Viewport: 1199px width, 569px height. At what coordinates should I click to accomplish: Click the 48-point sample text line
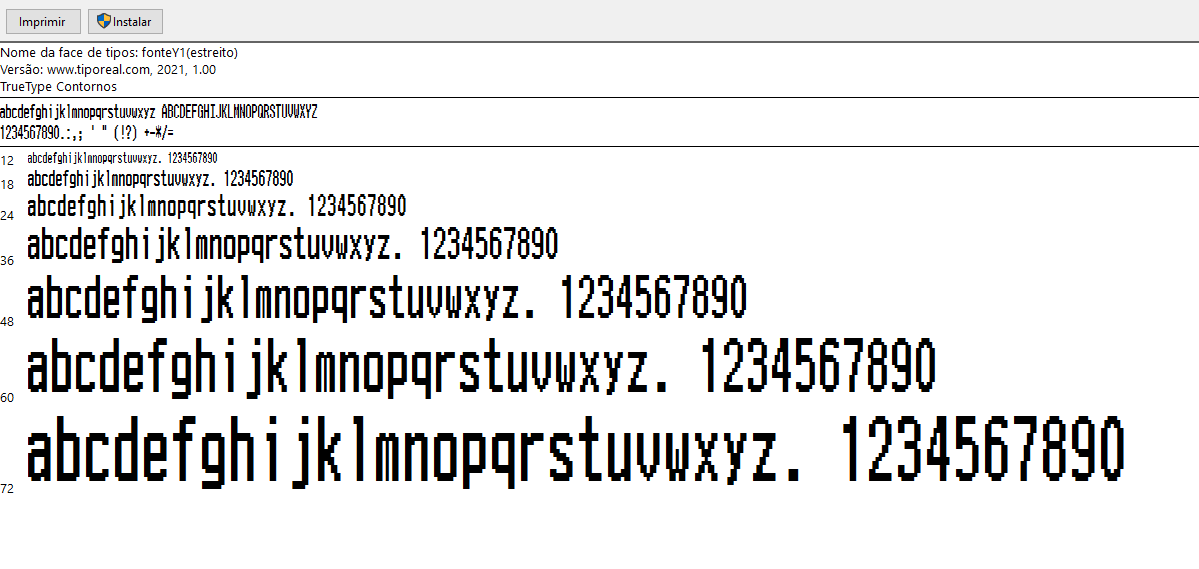(387, 299)
